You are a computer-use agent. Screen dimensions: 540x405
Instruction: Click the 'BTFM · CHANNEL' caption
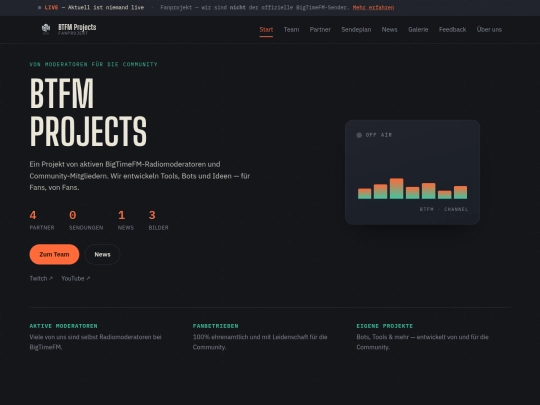pyautogui.click(x=444, y=209)
